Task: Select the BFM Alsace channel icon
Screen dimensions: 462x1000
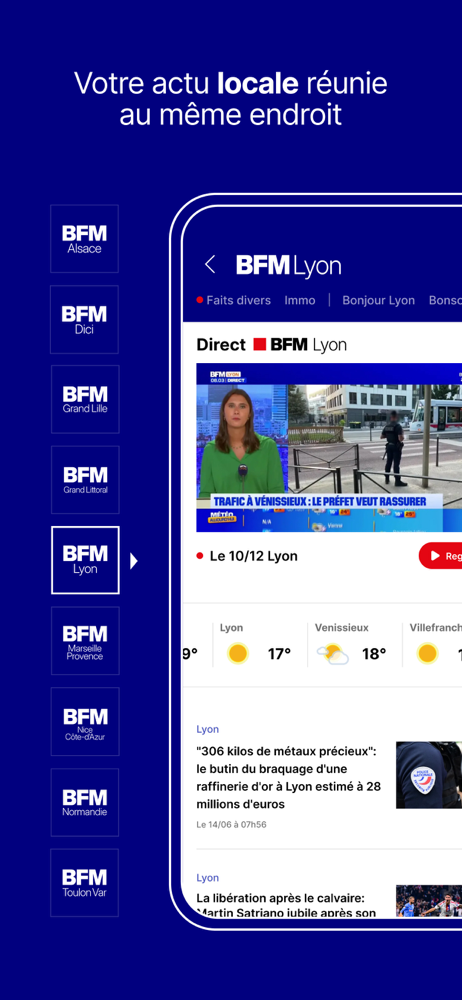Action: (84, 239)
